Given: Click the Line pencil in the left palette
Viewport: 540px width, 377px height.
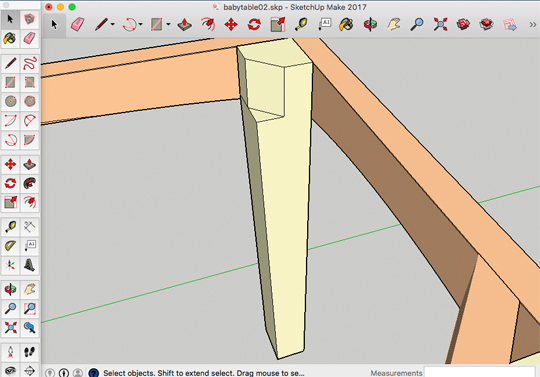Looking at the screenshot, I should [x=10, y=63].
